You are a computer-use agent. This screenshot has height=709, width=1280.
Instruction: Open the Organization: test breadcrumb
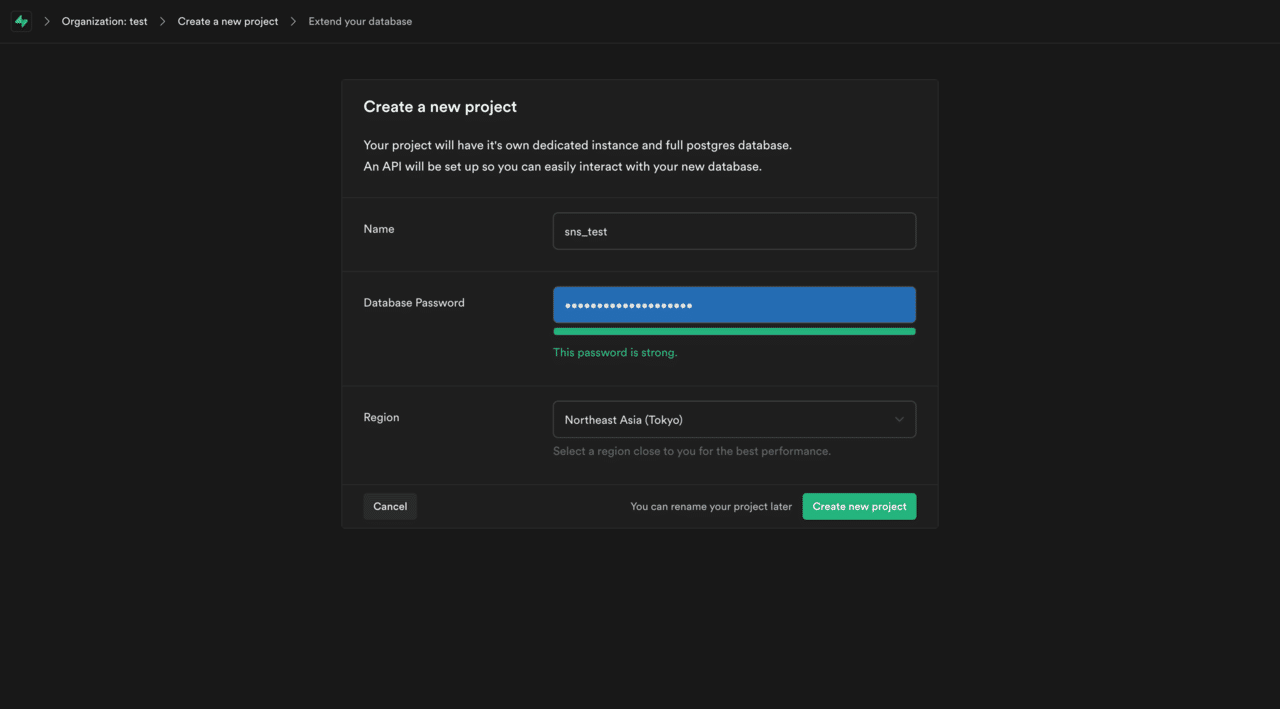104,21
